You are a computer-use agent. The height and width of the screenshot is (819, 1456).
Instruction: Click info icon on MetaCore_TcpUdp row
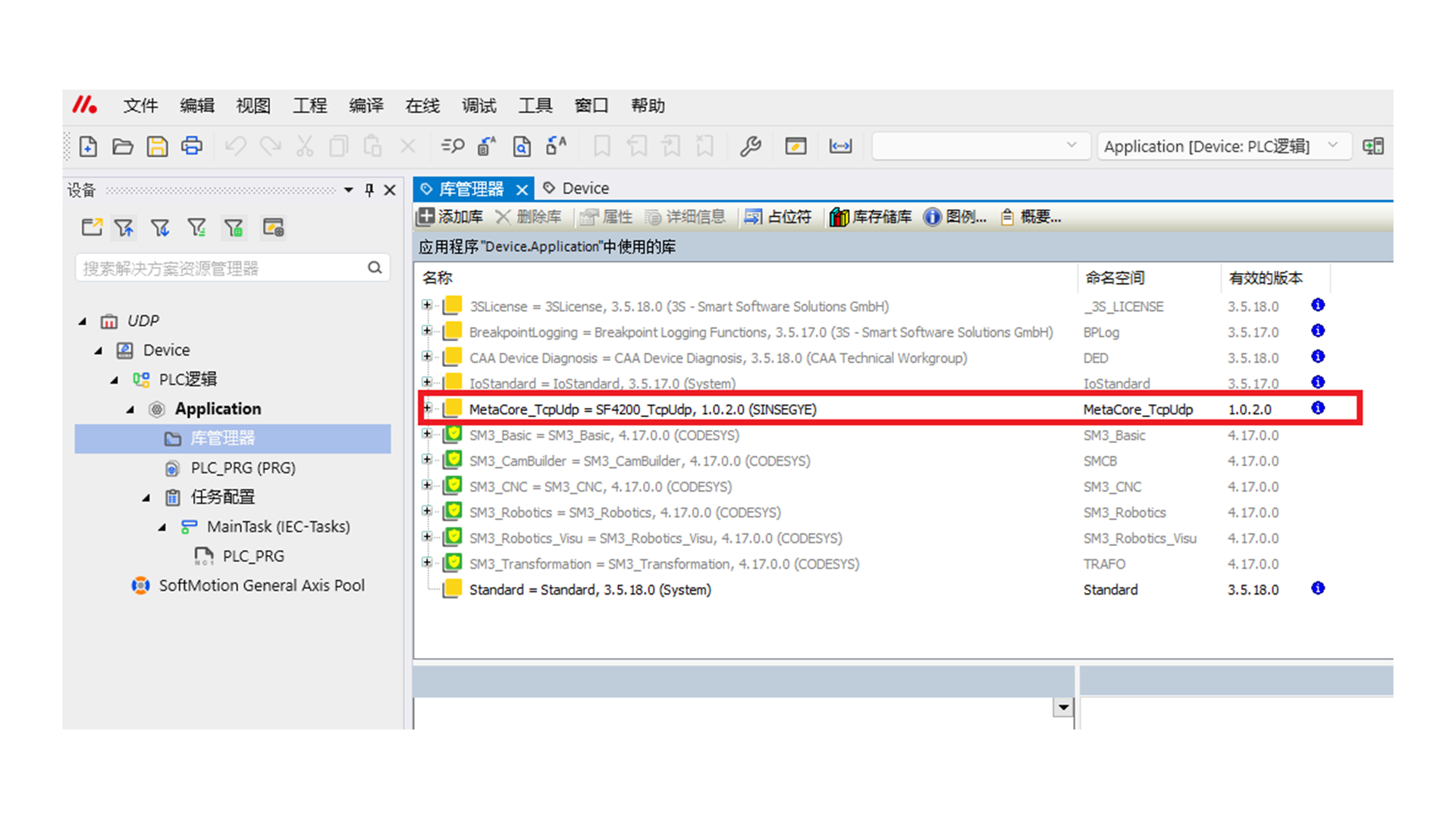coord(1318,408)
